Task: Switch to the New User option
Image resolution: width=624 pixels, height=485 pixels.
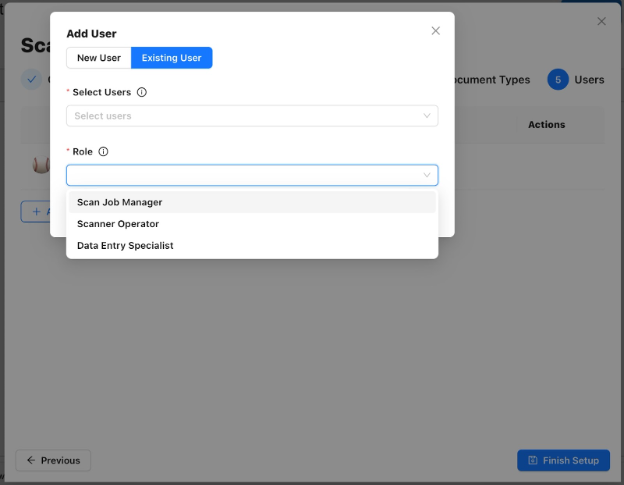Action: [99, 58]
